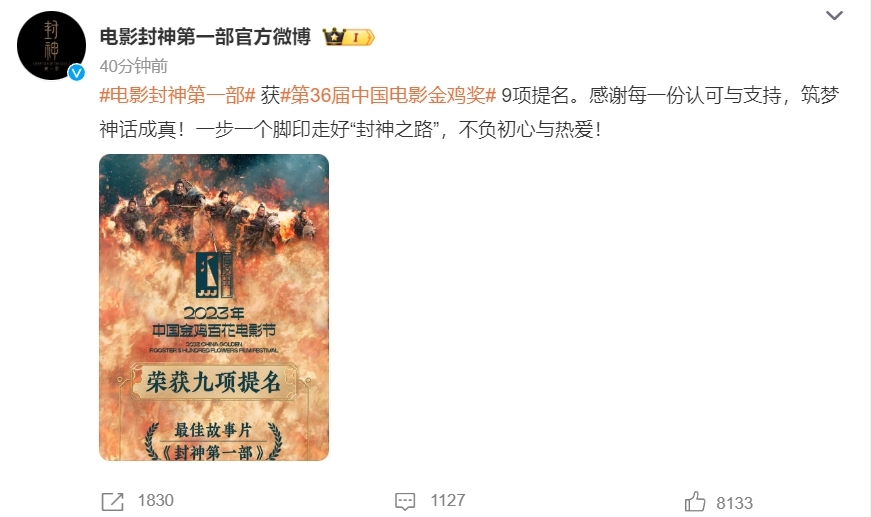The width and height of the screenshot is (871, 517).
Task: Click the 荣获九项提名 banner on poster
Action: tap(214, 383)
